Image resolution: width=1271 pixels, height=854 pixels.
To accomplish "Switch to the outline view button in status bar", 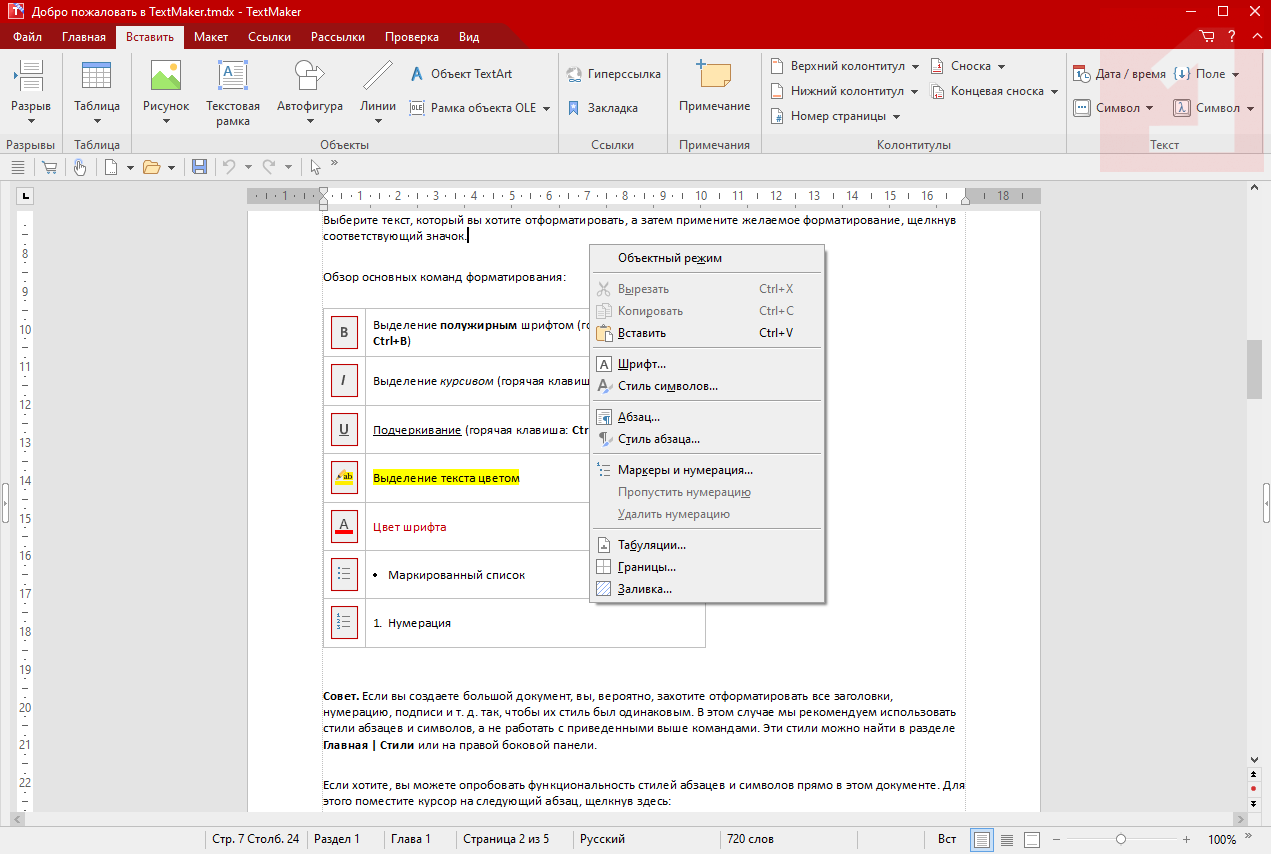I will pos(1007,839).
